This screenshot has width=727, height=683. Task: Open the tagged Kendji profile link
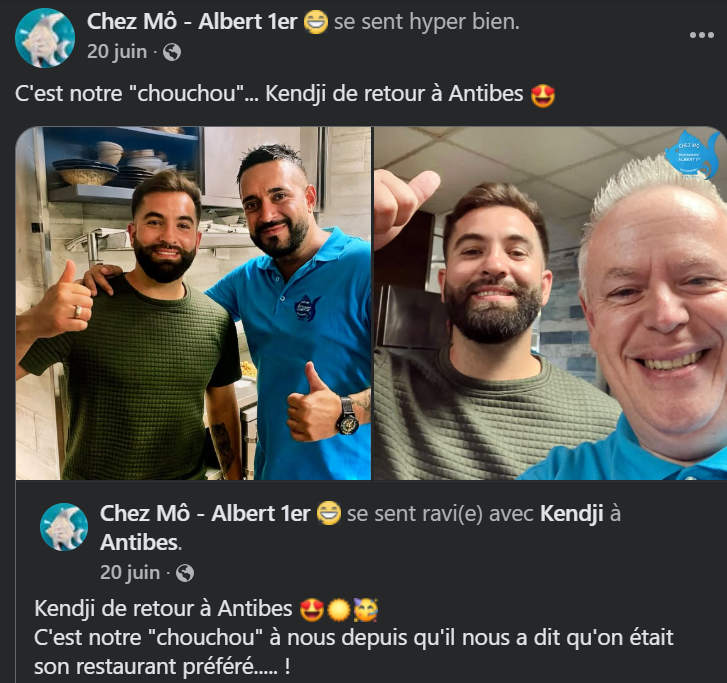pos(572,514)
